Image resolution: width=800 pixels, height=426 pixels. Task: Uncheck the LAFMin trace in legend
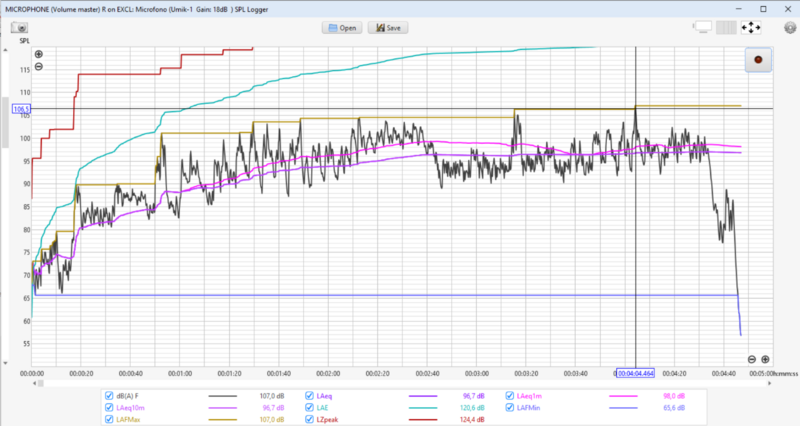[510, 408]
